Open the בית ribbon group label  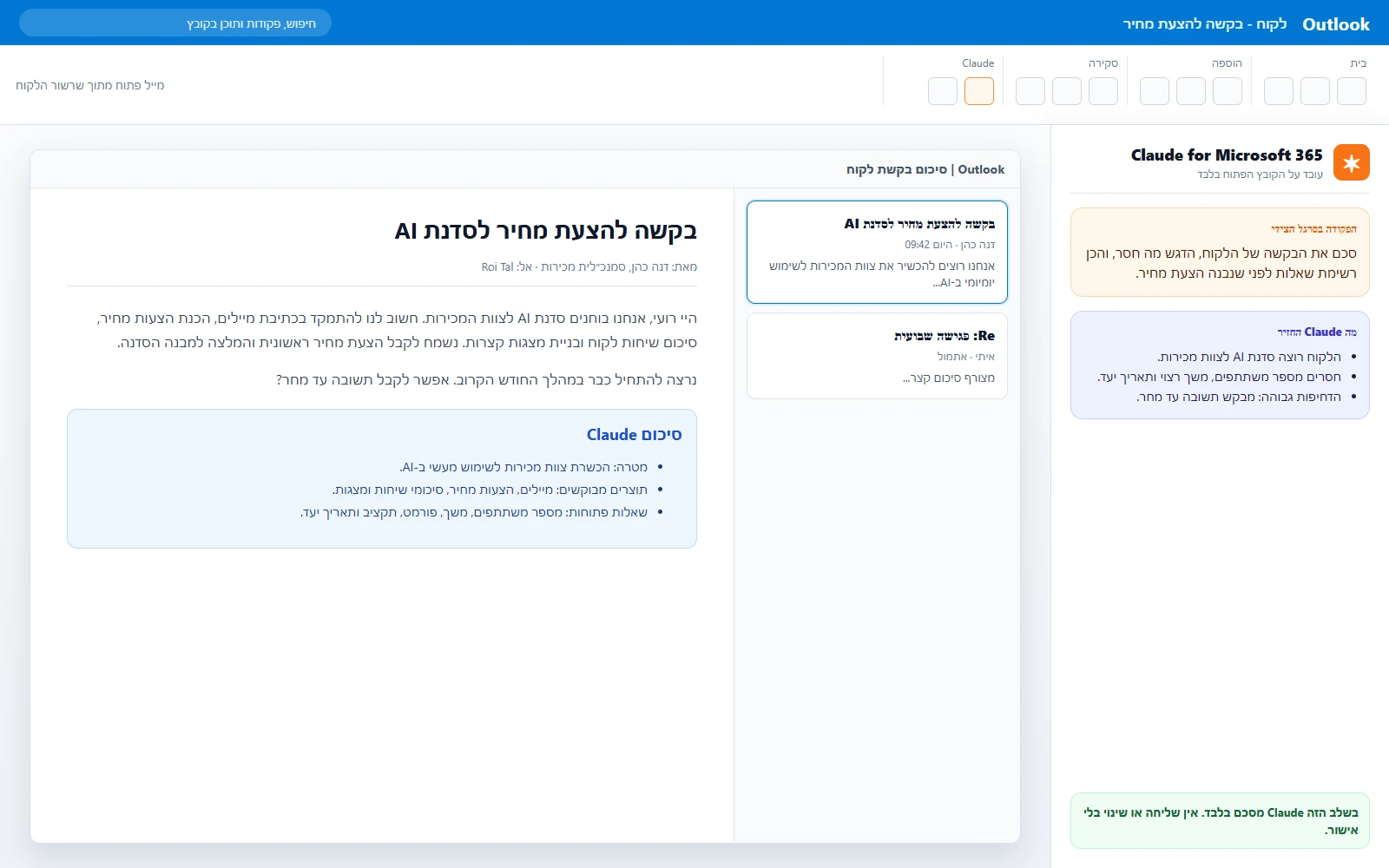point(1359,63)
